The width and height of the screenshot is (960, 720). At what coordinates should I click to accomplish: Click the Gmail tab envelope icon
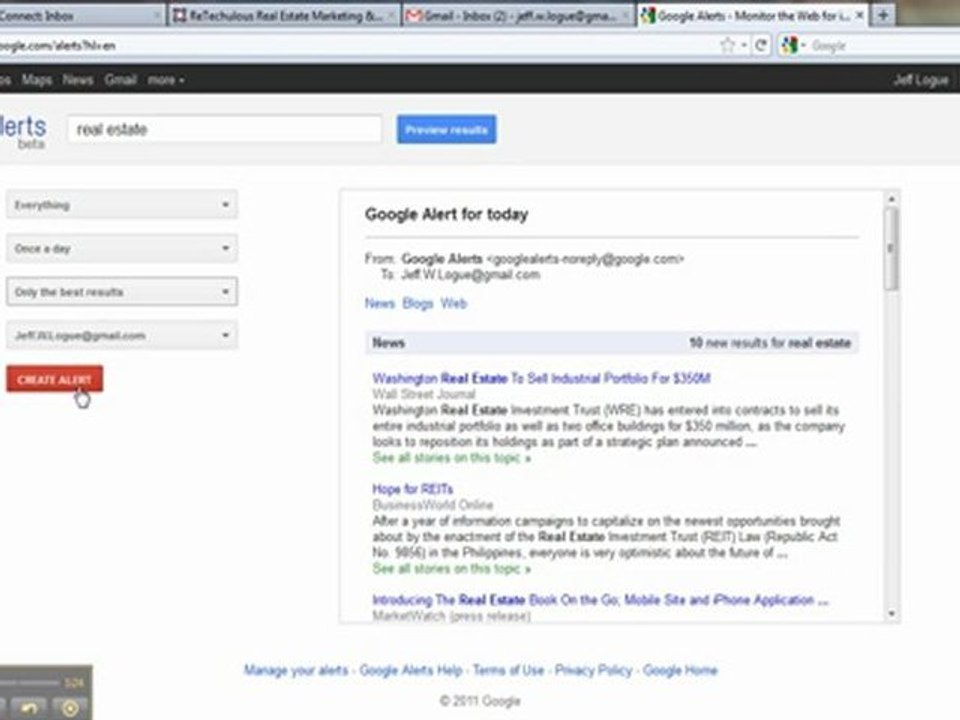pyautogui.click(x=414, y=16)
